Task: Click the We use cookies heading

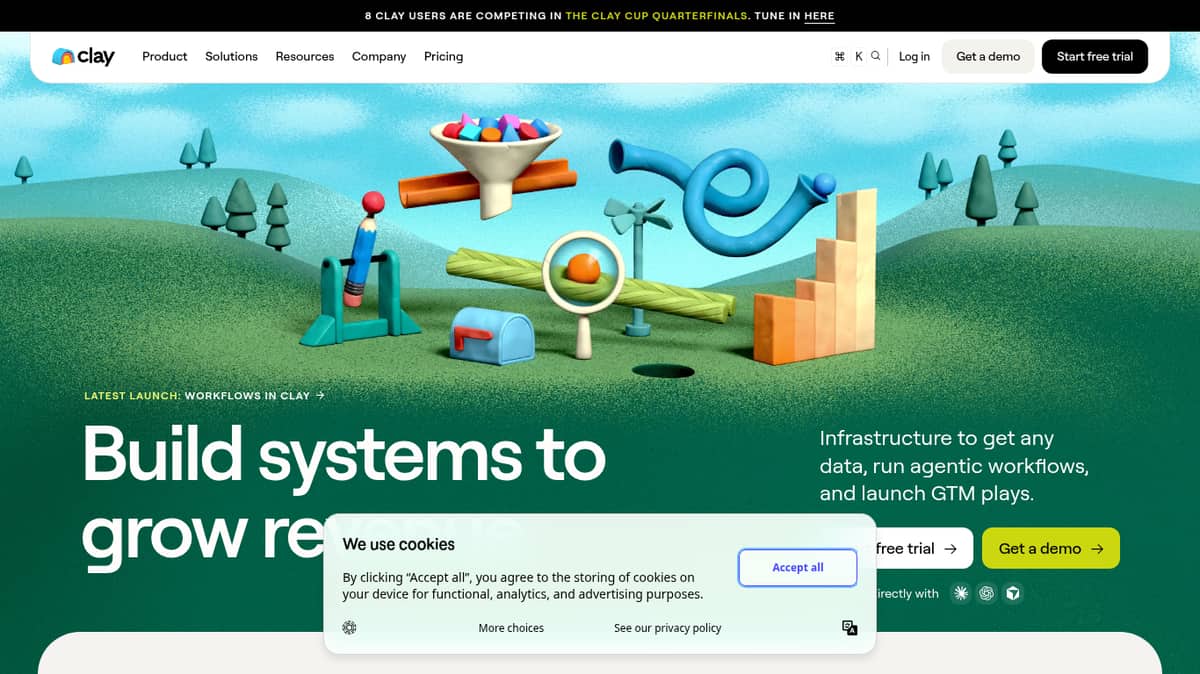Action: (399, 544)
